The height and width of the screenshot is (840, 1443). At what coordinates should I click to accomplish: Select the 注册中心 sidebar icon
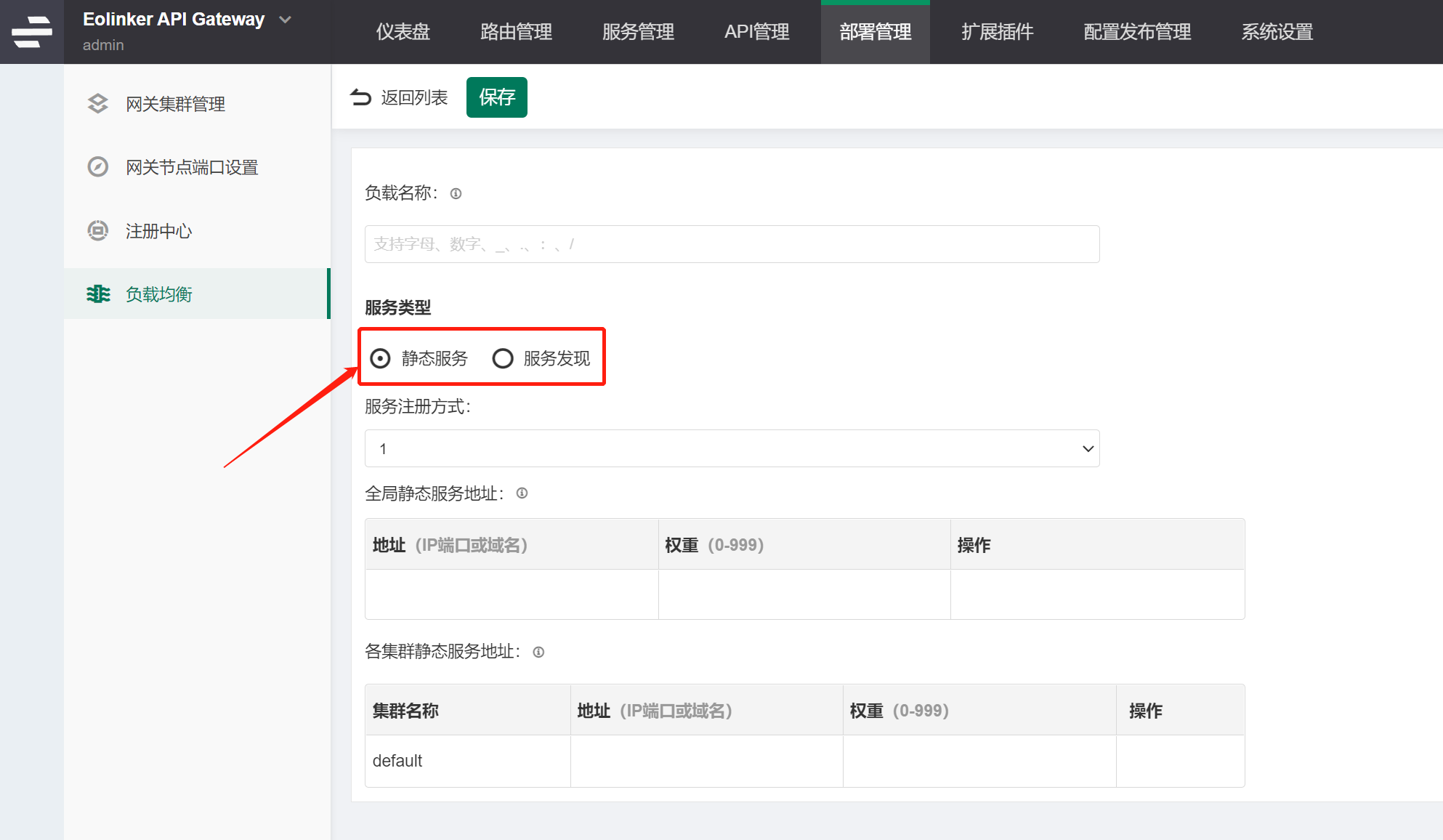[97, 230]
